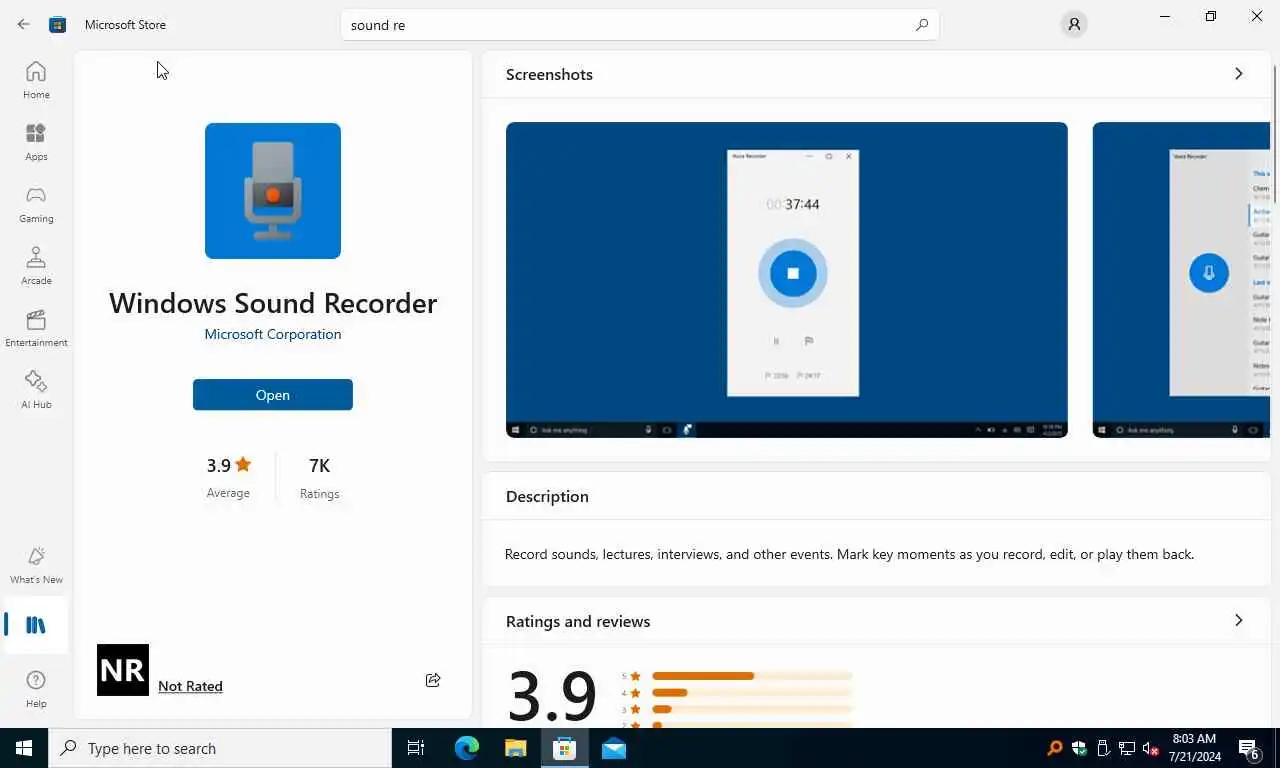Launch Microsoft Edge from the taskbar
This screenshot has height=768, width=1280.
click(467, 748)
